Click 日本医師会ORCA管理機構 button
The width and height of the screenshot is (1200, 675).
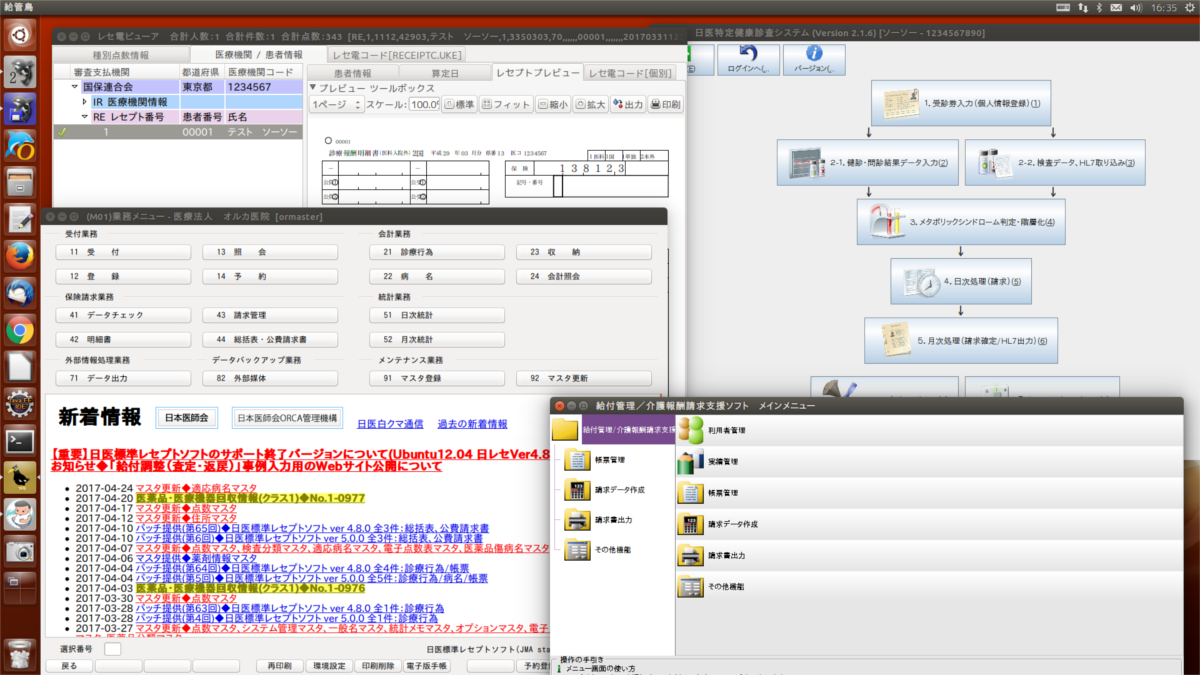[x=288, y=418]
